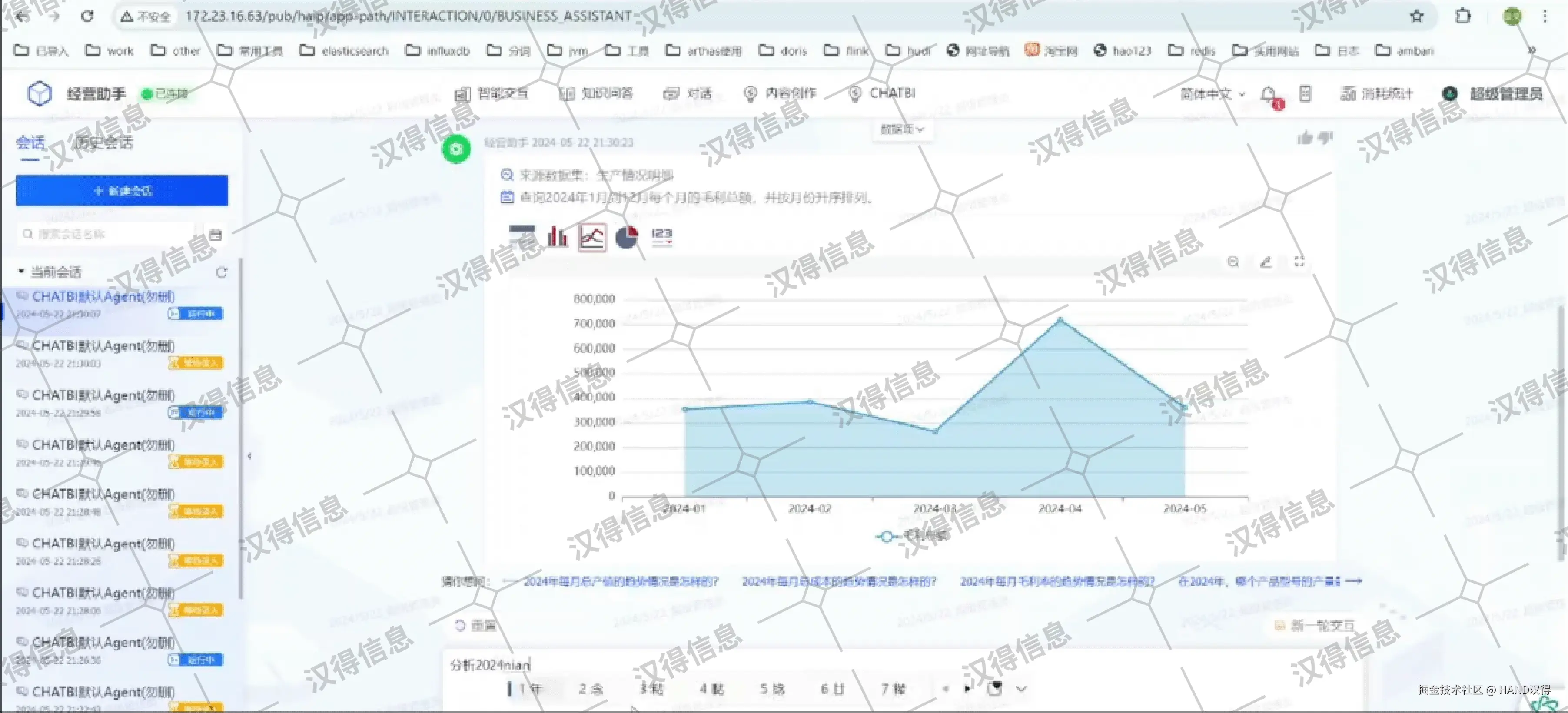Open the 简体中文 language dropdown

(x=1212, y=94)
